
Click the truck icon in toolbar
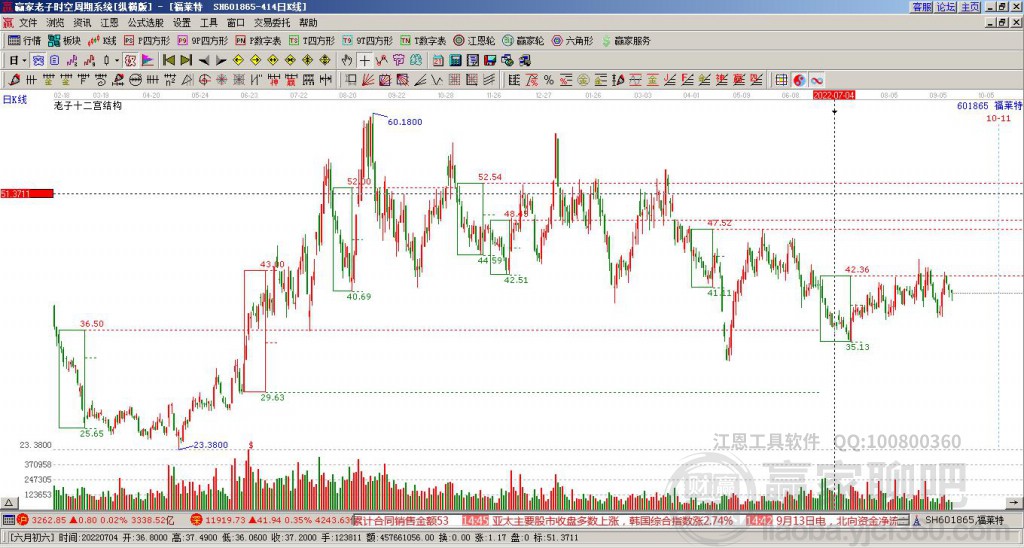pyautogui.click(x=524, y=61)
